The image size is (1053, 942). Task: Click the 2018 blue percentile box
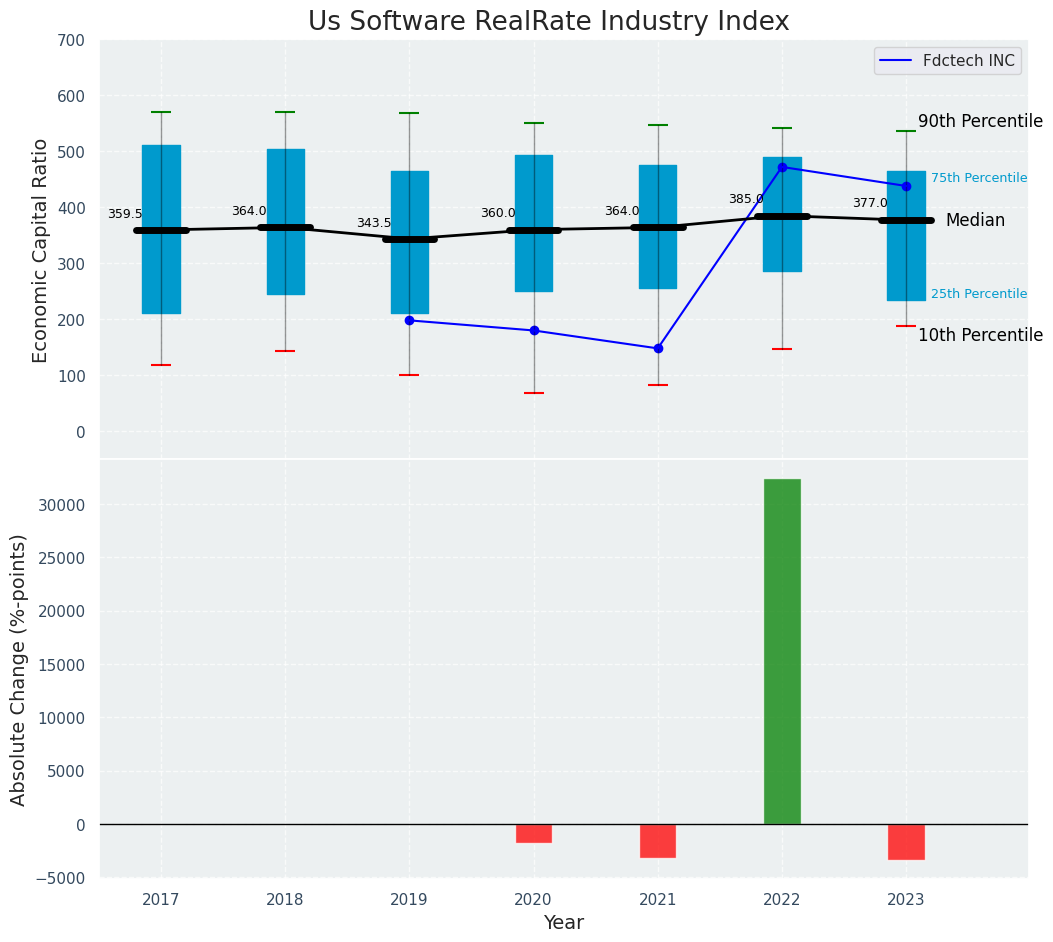click(285, 222)
